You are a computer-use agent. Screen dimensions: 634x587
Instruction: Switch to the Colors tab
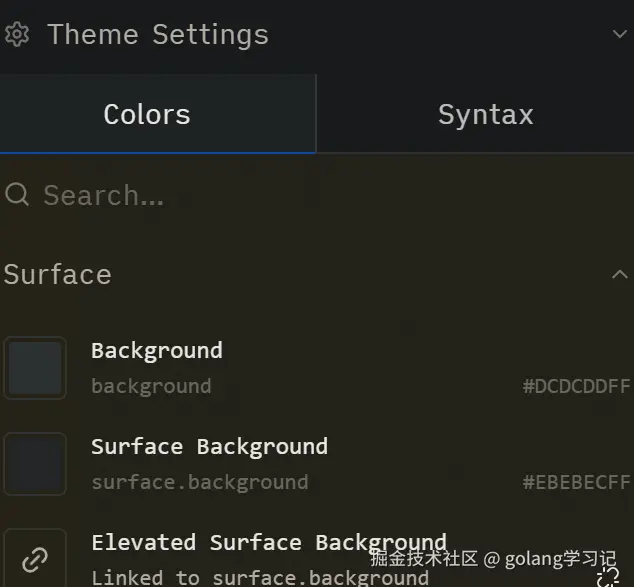click(147, 115)
